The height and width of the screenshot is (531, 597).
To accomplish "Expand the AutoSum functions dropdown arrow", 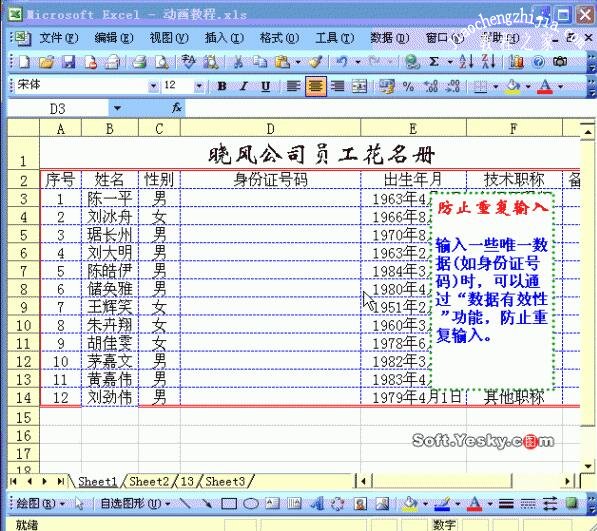I will [450, 62].
